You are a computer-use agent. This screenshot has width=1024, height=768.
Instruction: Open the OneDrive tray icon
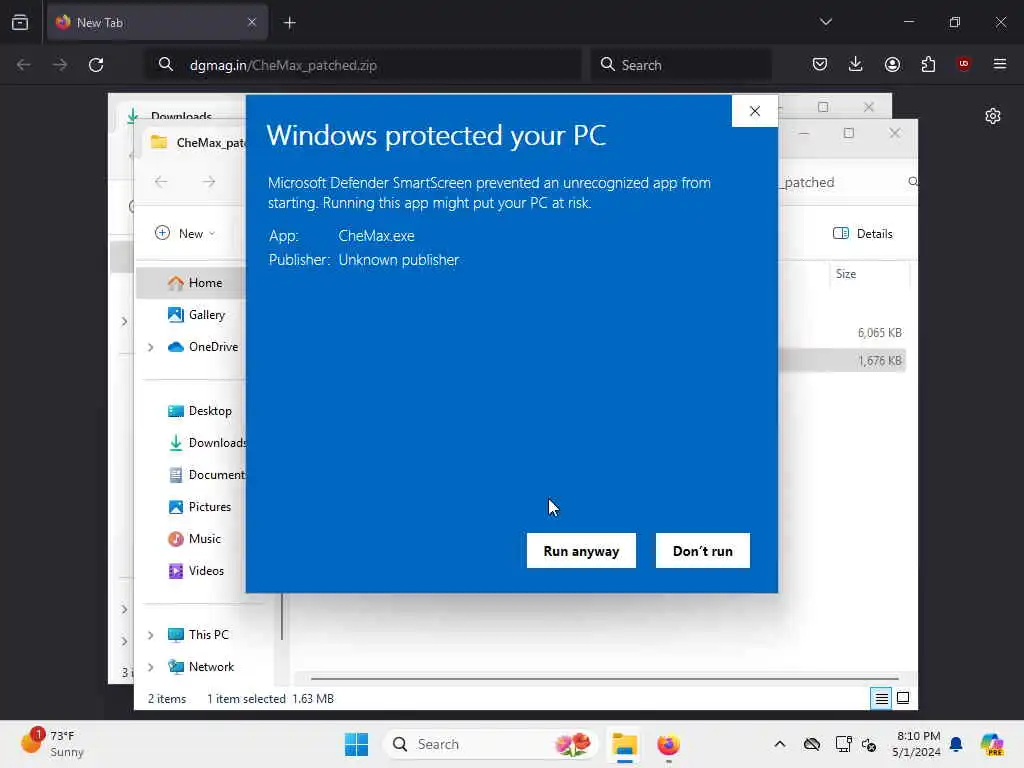812,744
